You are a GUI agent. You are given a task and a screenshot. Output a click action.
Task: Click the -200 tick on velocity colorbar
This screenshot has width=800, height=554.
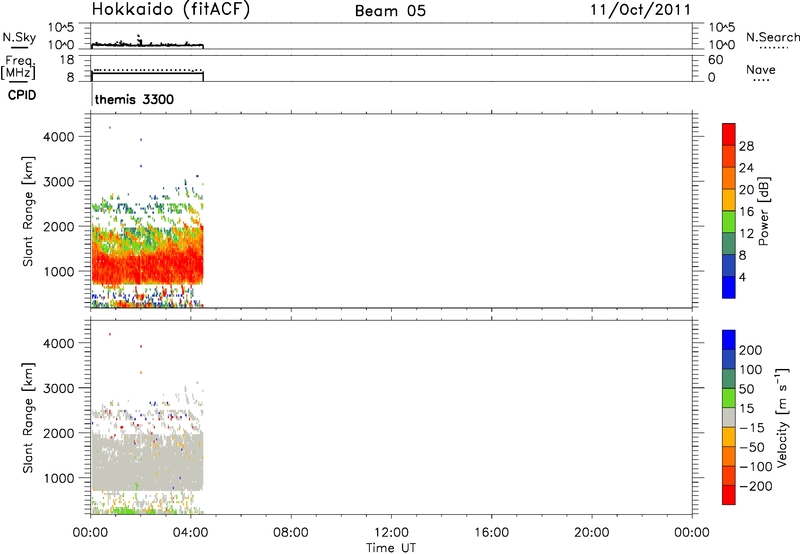pos(755,486)
